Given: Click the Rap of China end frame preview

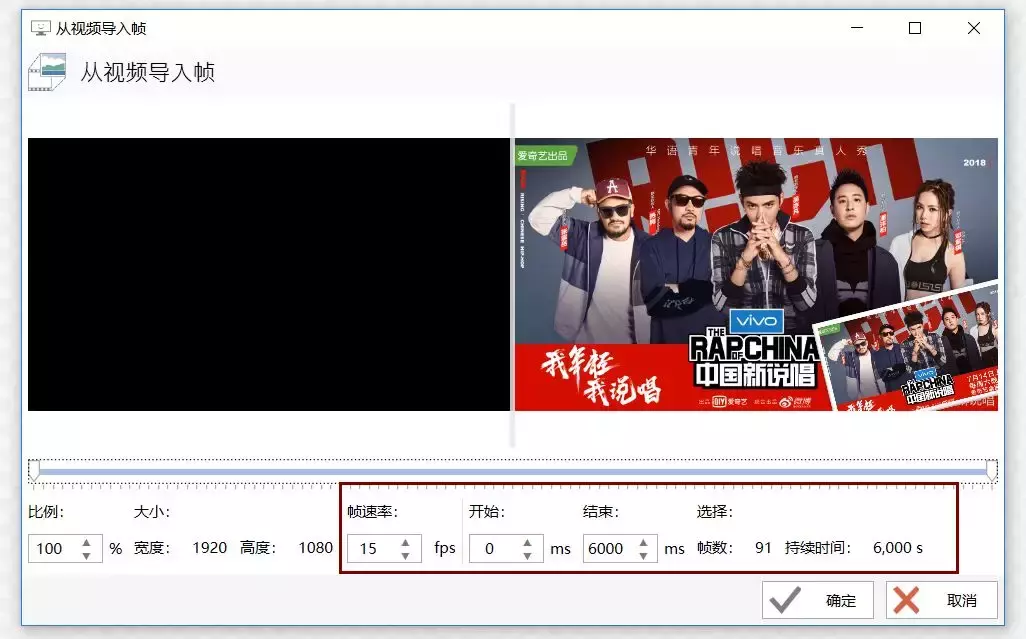Looking at the screenshot, I should [756, 274].
